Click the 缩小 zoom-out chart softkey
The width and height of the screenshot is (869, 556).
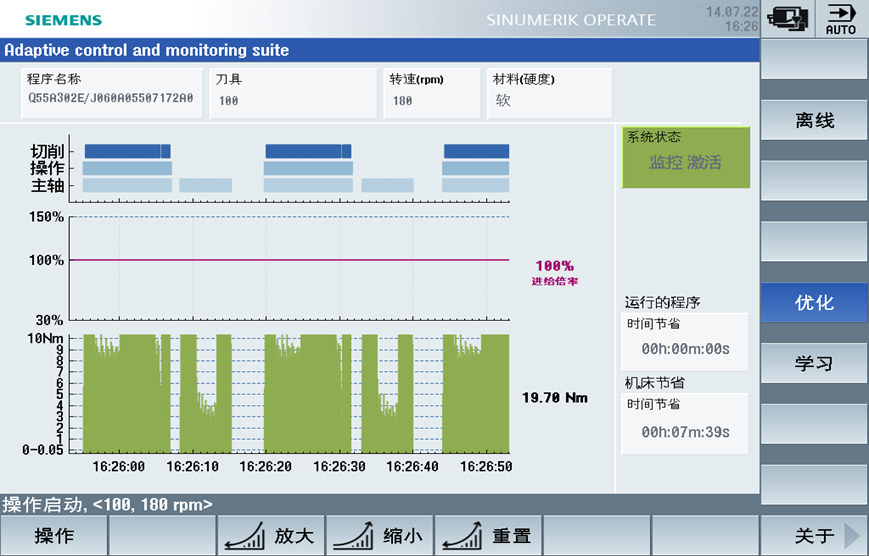click(379, 536)
